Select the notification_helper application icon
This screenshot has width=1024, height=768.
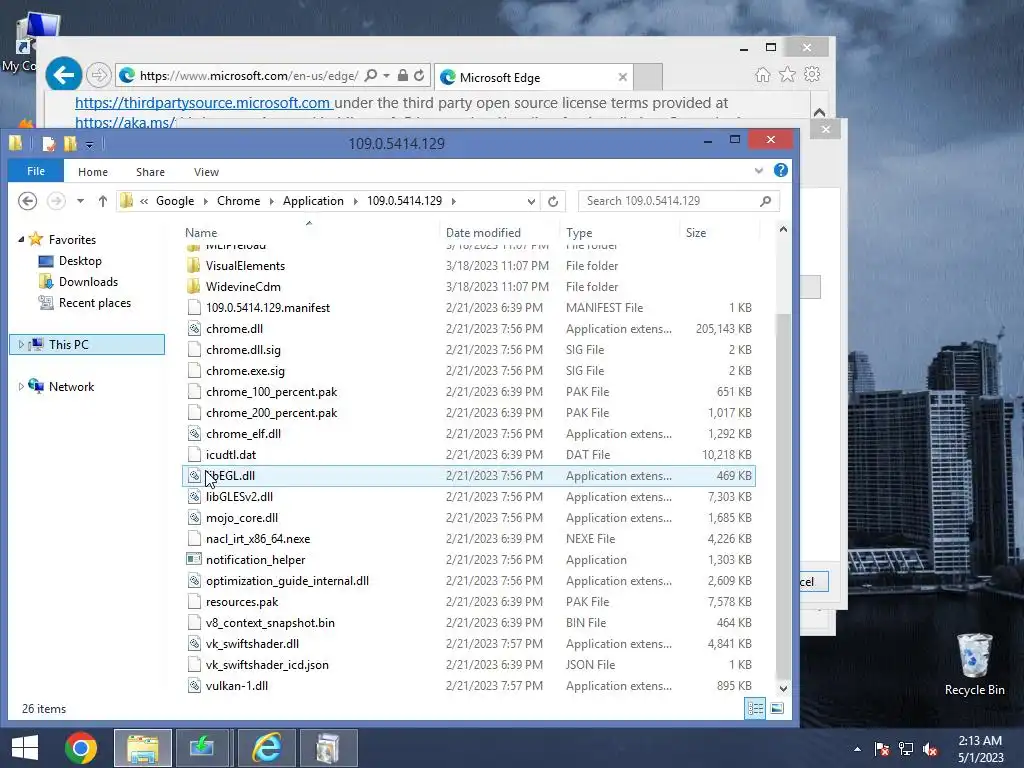tap(194, 560)
